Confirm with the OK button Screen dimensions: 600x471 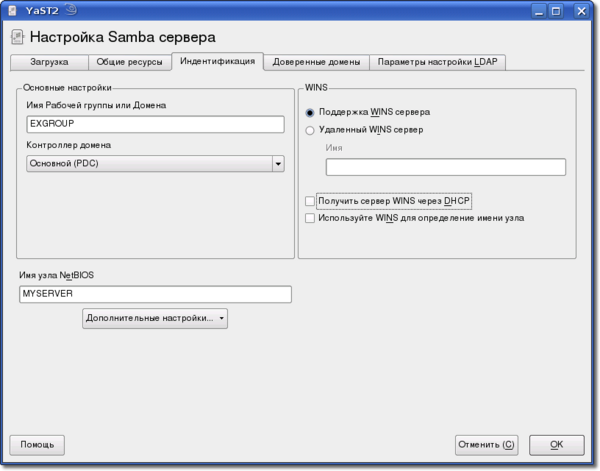[x=556, y=444]
